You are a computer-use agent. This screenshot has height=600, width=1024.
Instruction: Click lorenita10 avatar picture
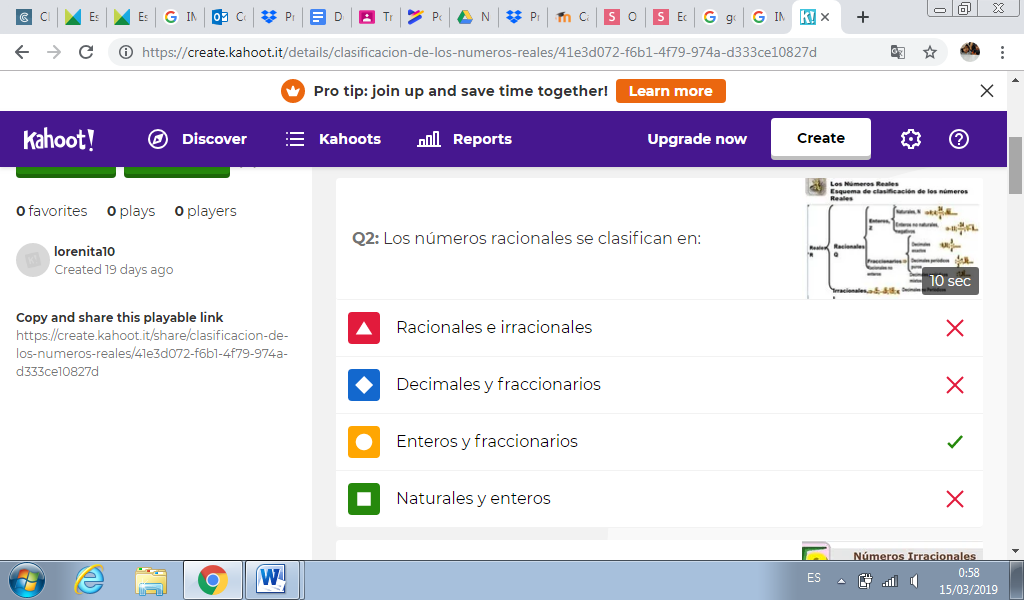pos(33,260)
